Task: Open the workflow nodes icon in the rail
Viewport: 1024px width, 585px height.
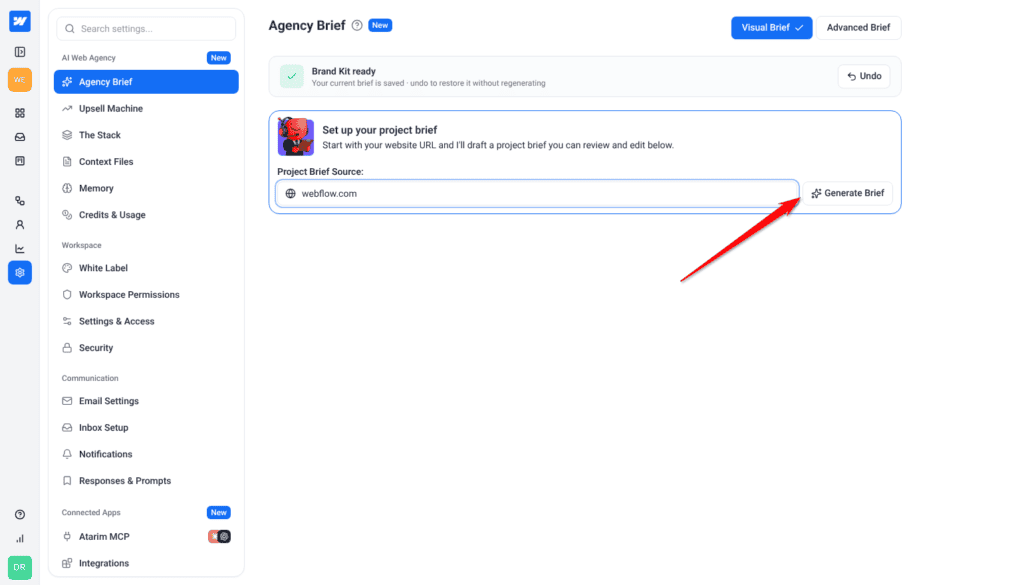Action: coord(20,201)
